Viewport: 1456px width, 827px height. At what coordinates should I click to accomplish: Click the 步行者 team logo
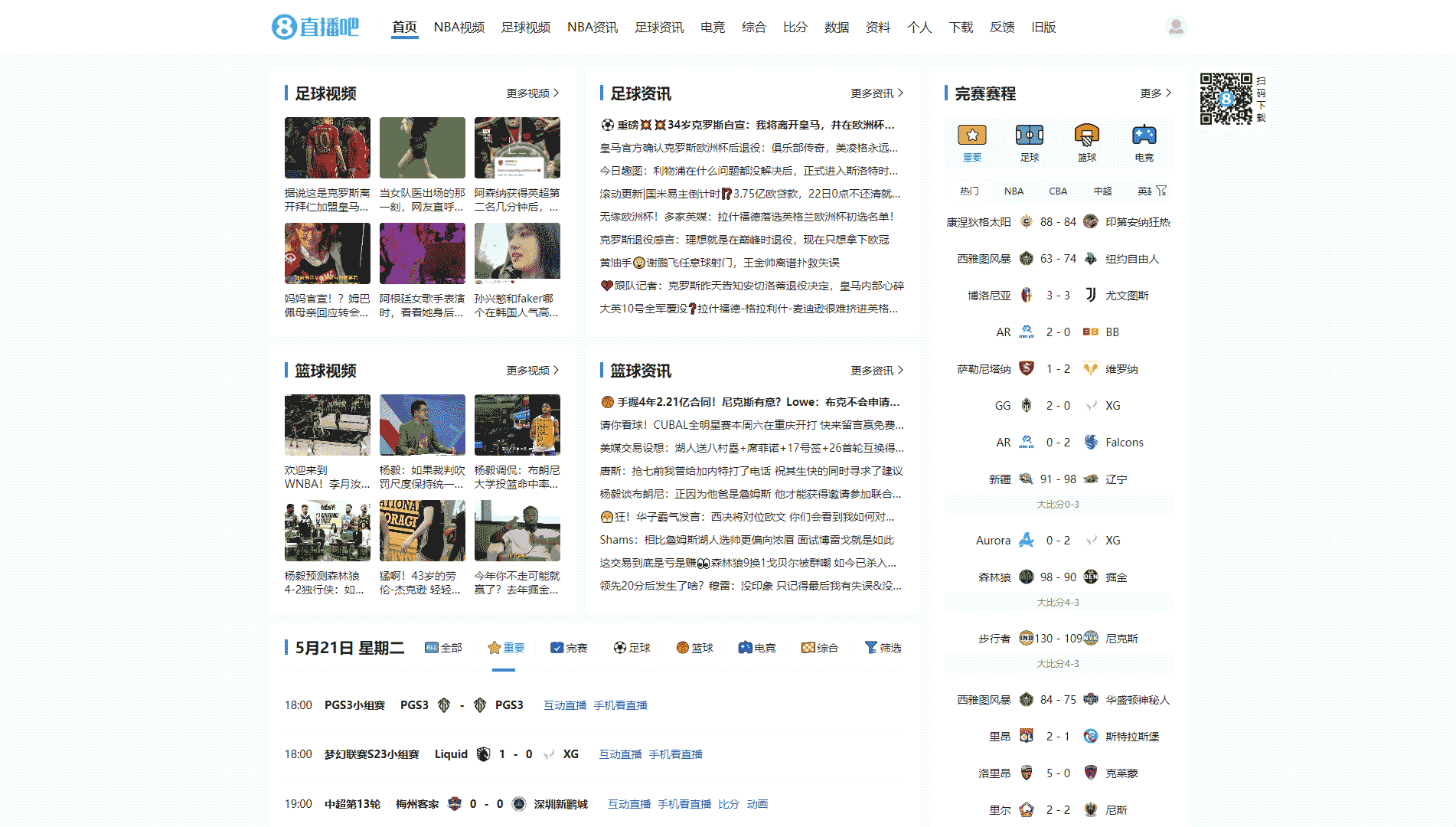pyautogui.click(x=1027, y=639)
